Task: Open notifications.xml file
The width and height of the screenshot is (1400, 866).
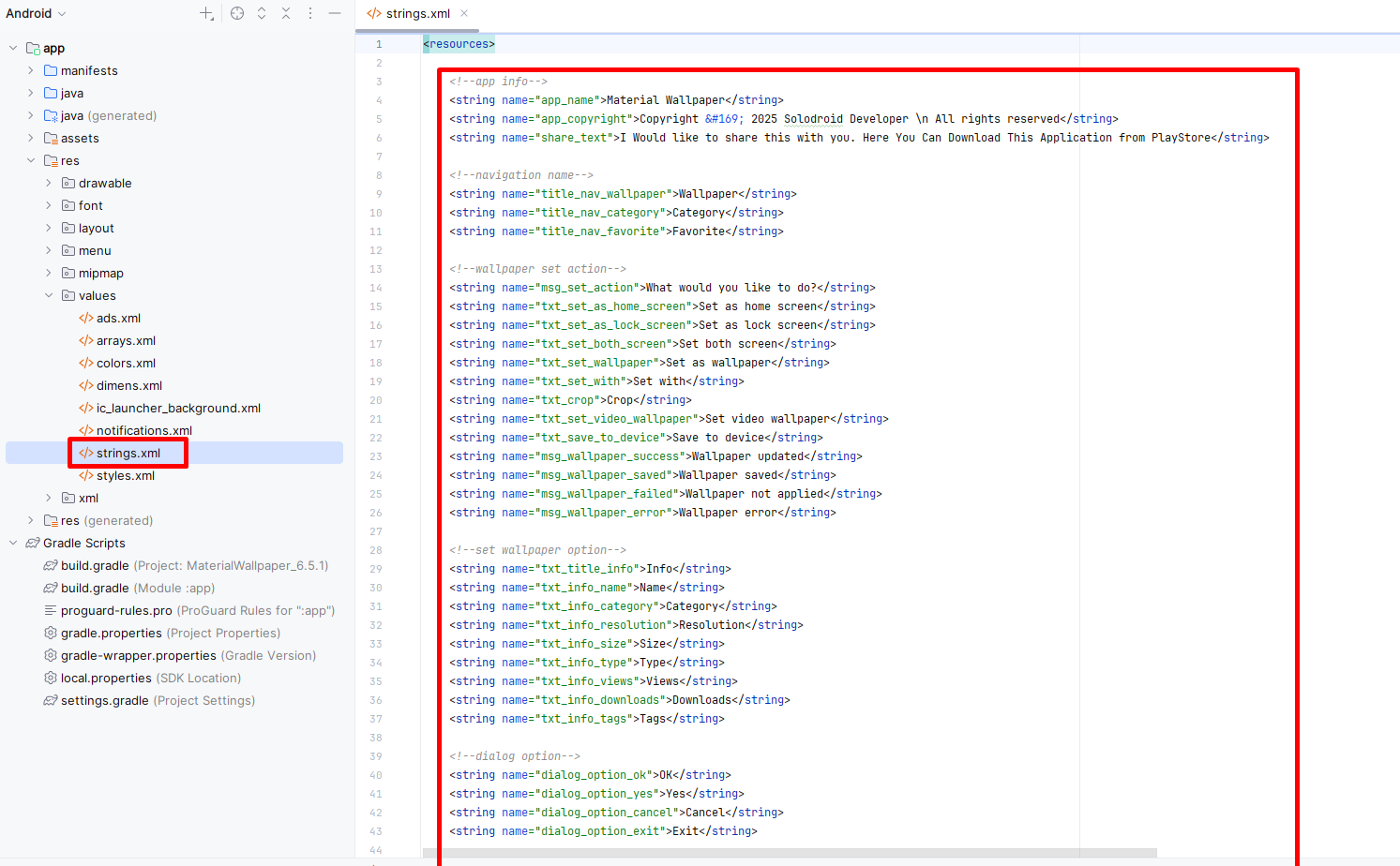Action: click(x=143, y=430)
